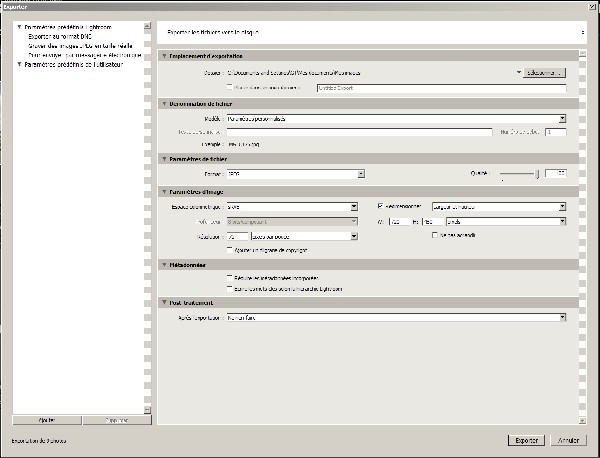Enable the Lightroom keyword hierarchy checkbox
This screenshot has width=600, height=458.
click(229, 288)
